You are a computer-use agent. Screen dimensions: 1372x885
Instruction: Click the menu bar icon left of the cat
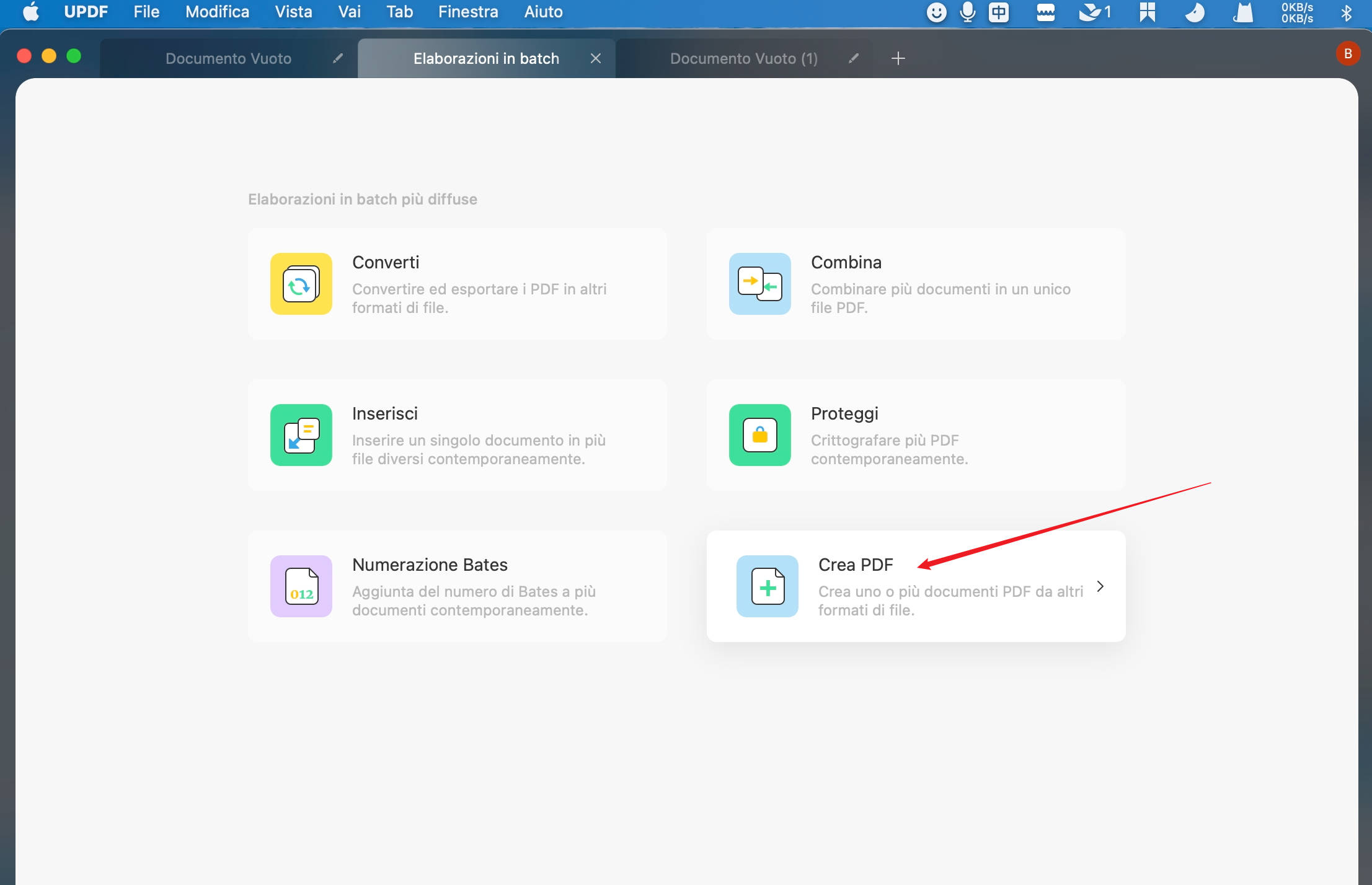click(x=1195, y=12)
